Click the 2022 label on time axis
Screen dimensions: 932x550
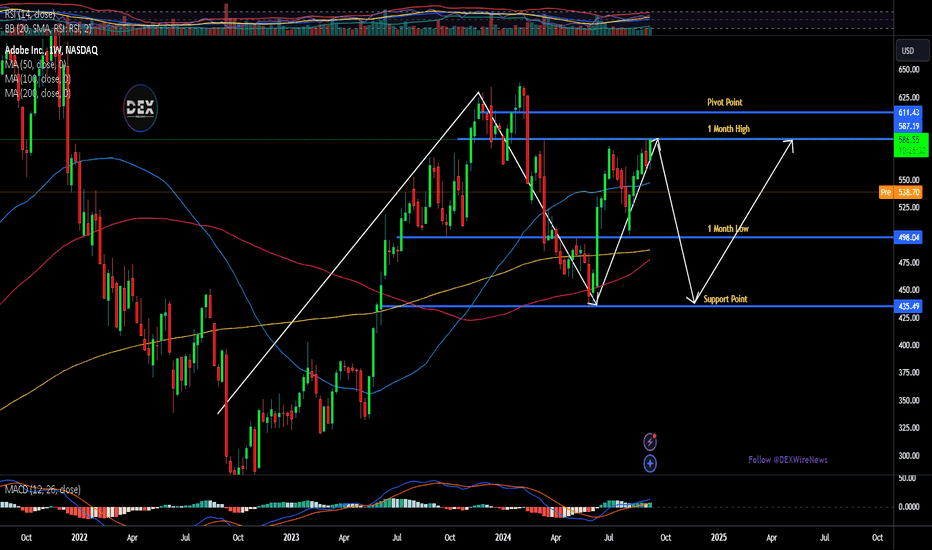coord(79,538)
